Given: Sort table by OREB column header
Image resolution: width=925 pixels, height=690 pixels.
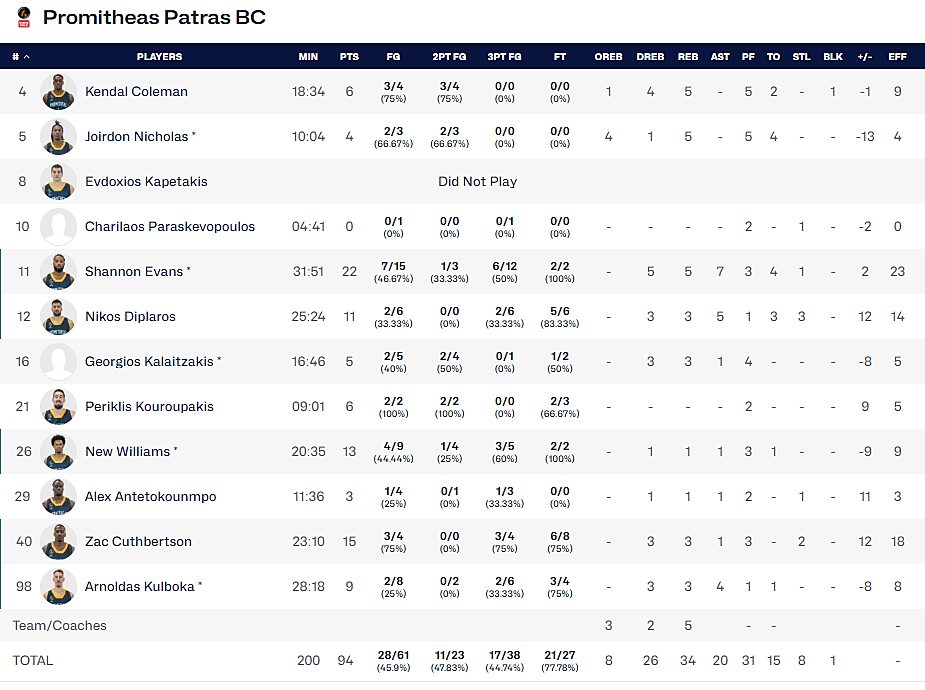Looking at the screenshot, I should click(x=608, y=57).
